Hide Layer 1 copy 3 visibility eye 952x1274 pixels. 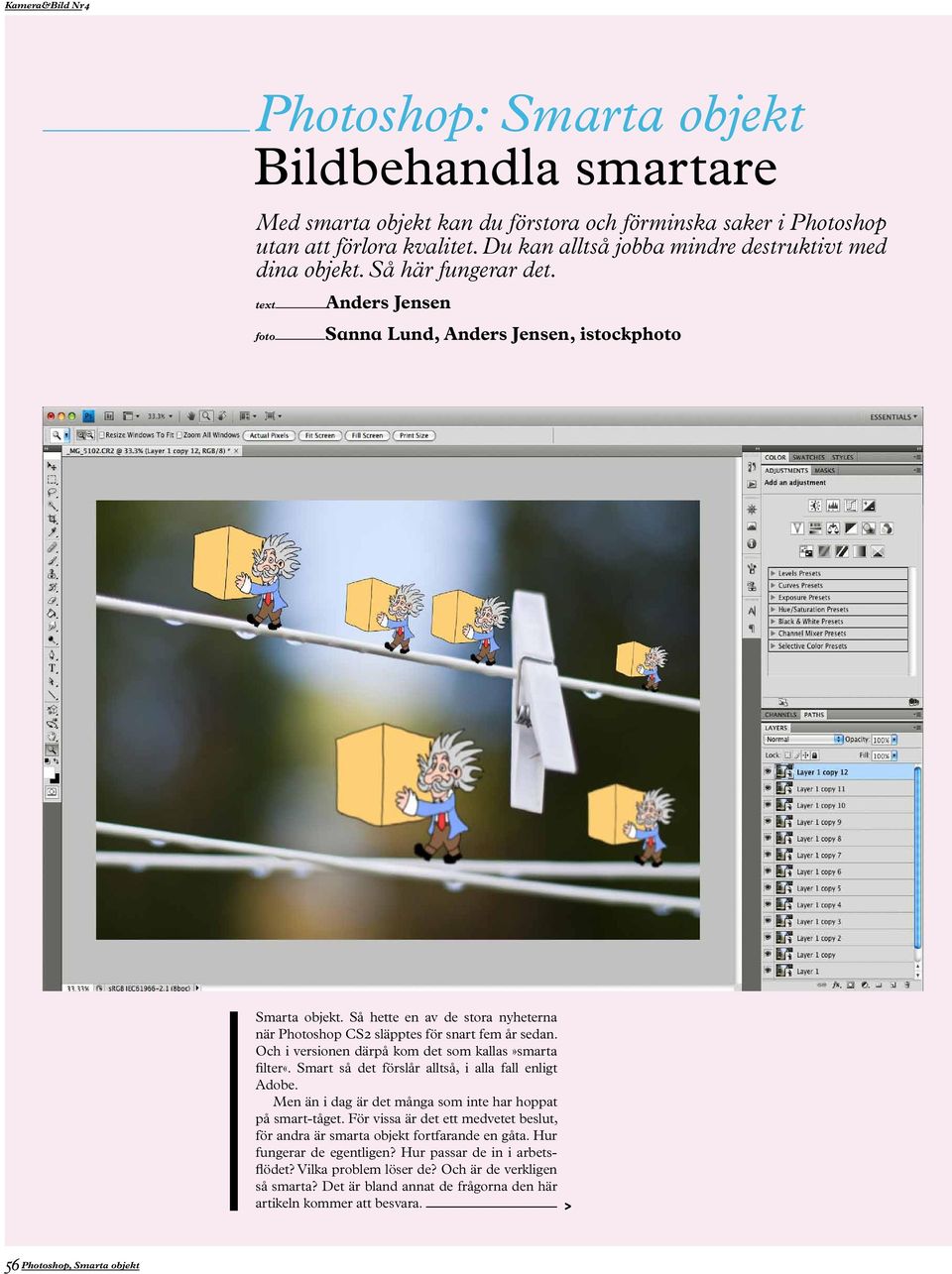coord(768,921)
